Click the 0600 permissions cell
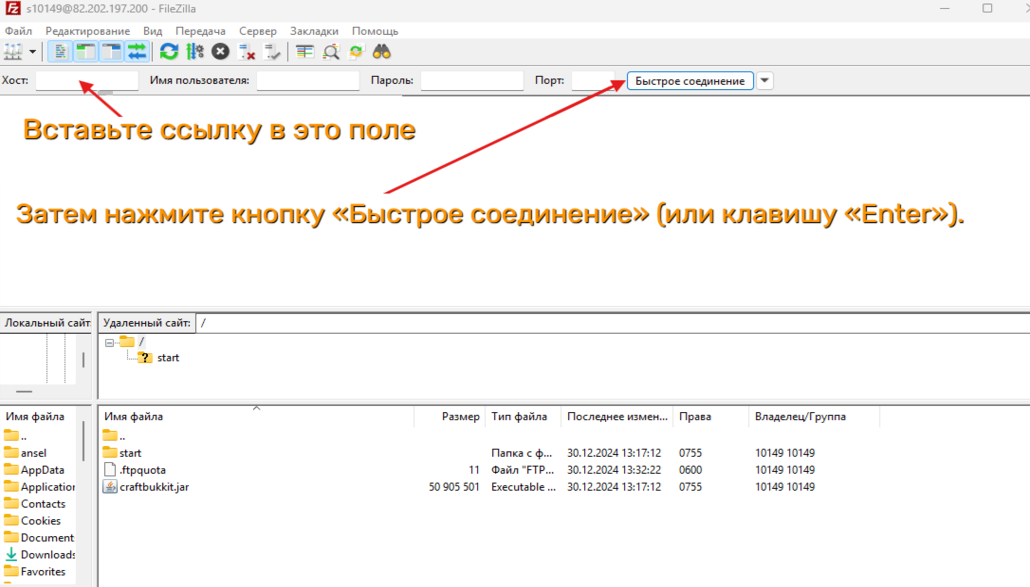Screen dimensions: 1030x587 coord(690,470)
